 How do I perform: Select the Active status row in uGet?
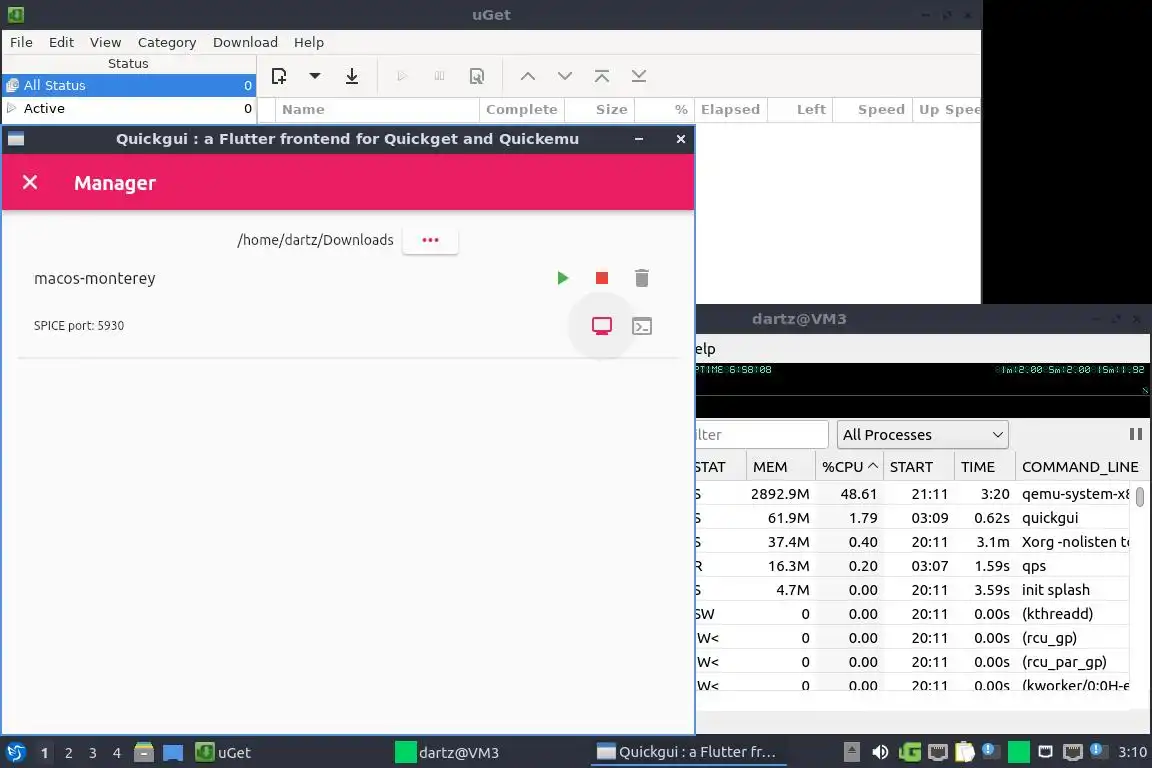pos(129,108)
